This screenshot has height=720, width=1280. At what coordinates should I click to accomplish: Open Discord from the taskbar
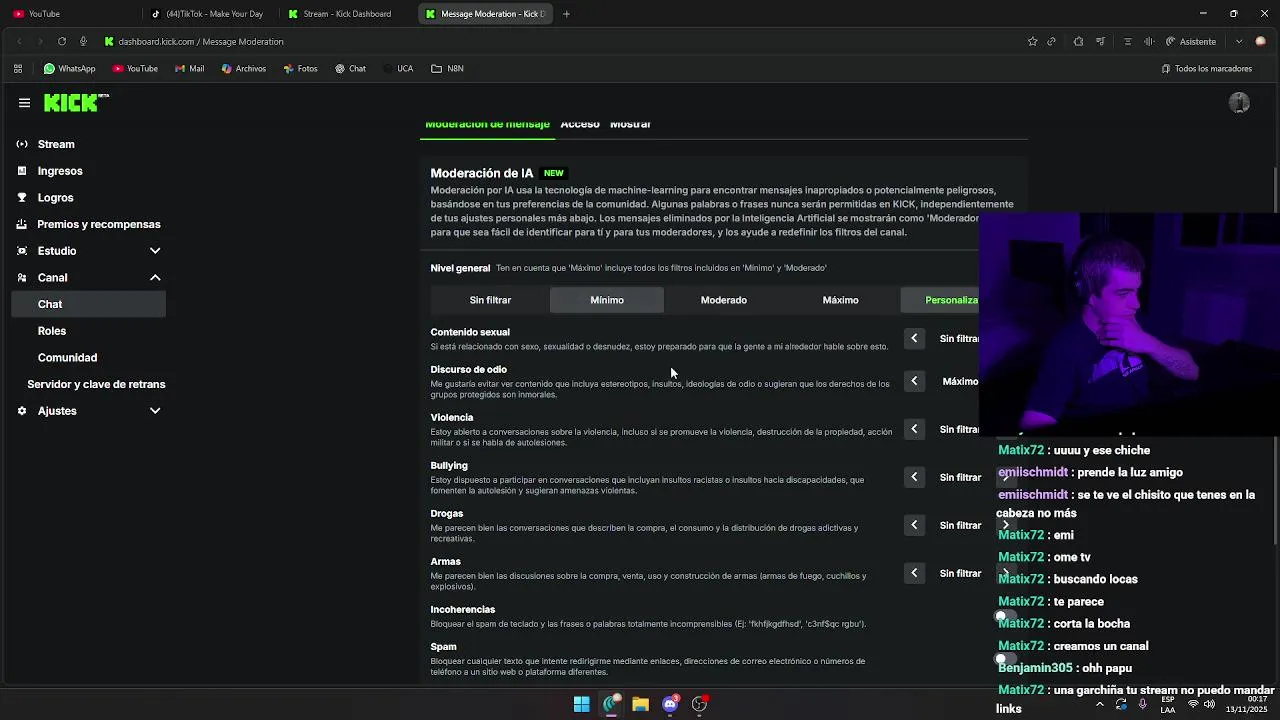pyautogui.click(x=670, y=704)
